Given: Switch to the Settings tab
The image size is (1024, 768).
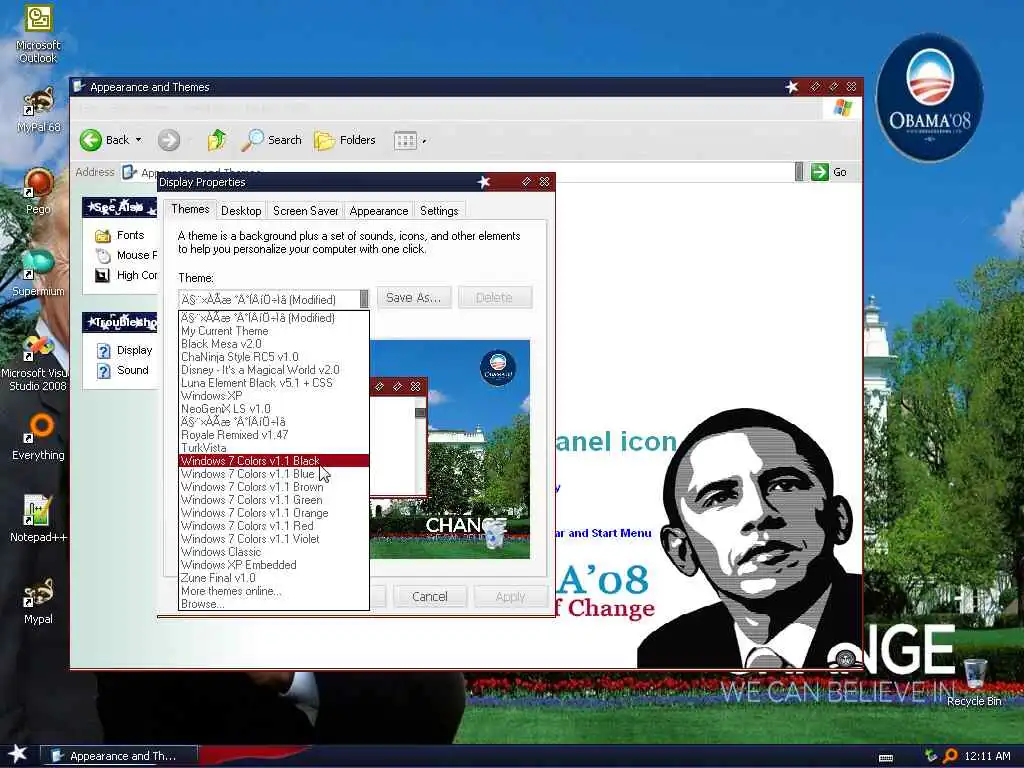Looking at the screenshot, I should (x=439, y=210).
